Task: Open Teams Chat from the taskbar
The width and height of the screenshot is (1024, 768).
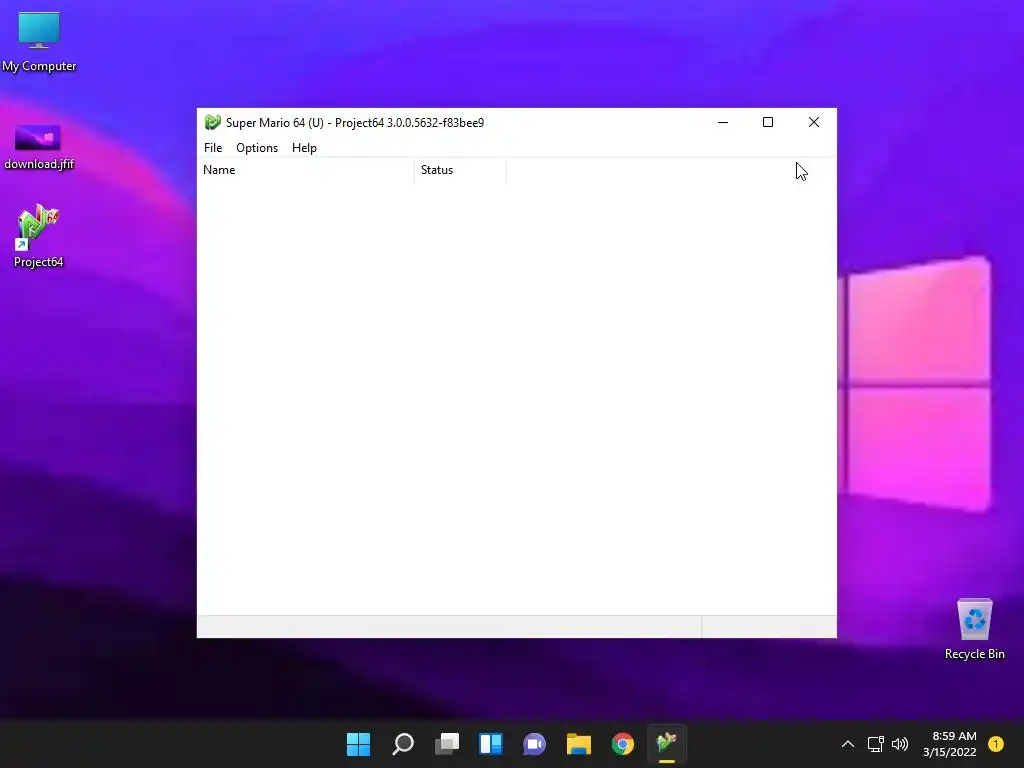Action: pyautogui.click(x=535, y=744)
